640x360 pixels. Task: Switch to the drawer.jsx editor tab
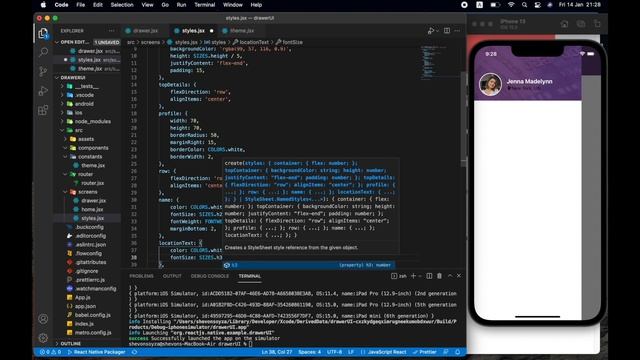[x=145, y=31]
